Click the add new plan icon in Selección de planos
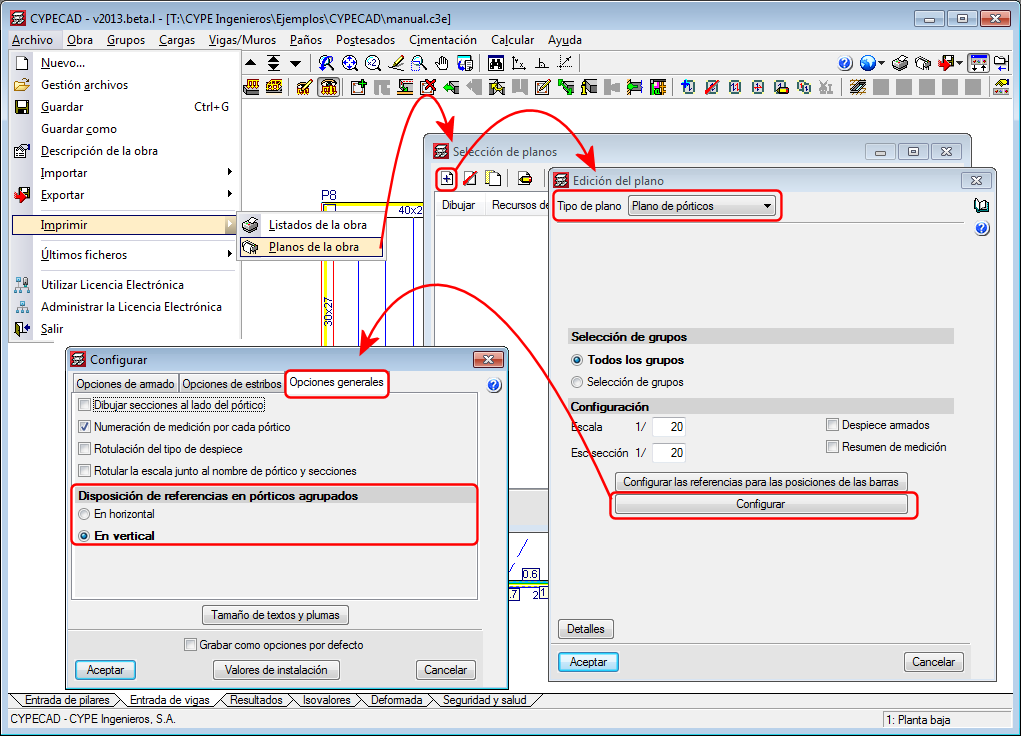The width and height of the screenshot is (1021, 736). (x=447, y=178)
